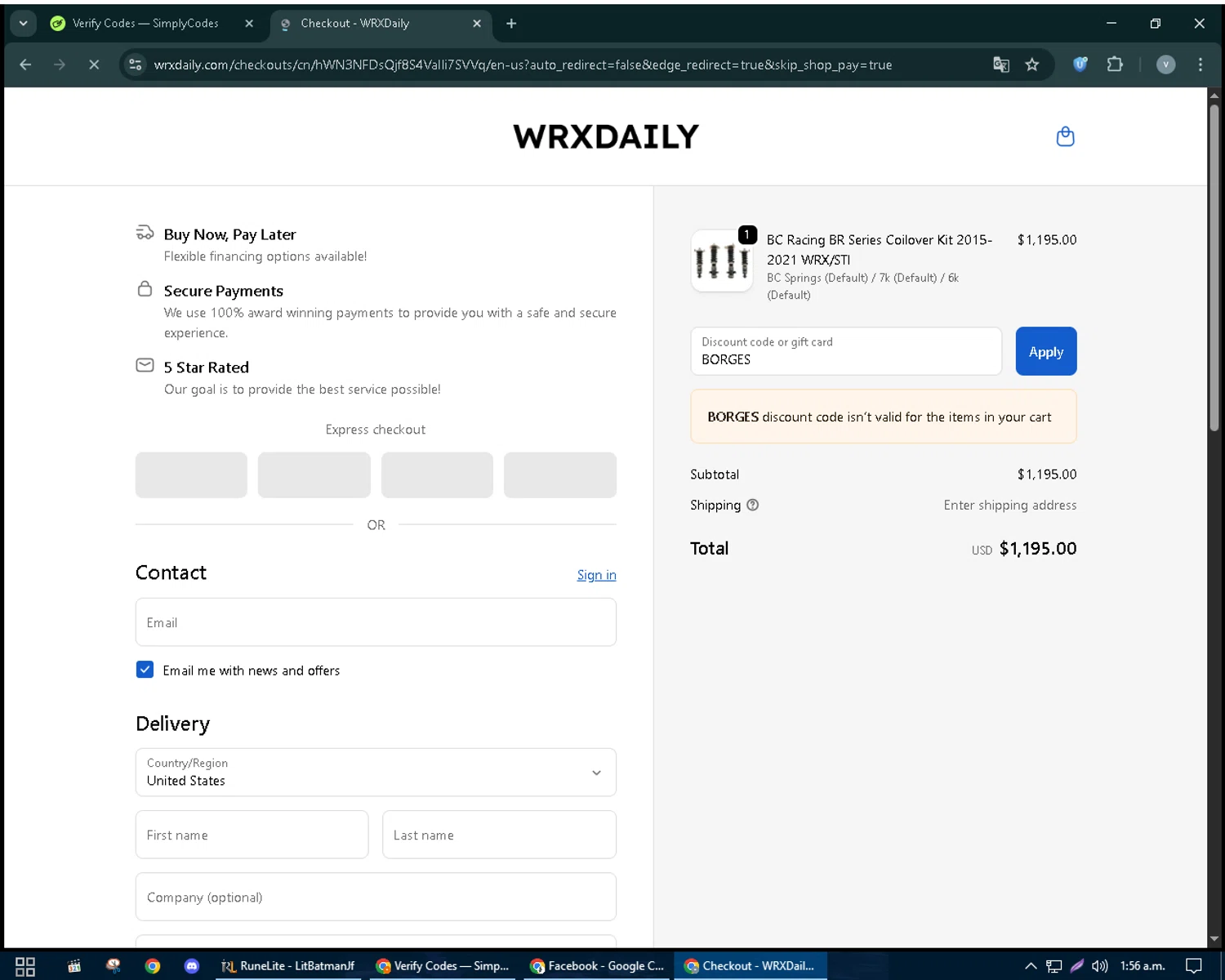Expand the Country/Region dropdown

click(x=376, y=772)
